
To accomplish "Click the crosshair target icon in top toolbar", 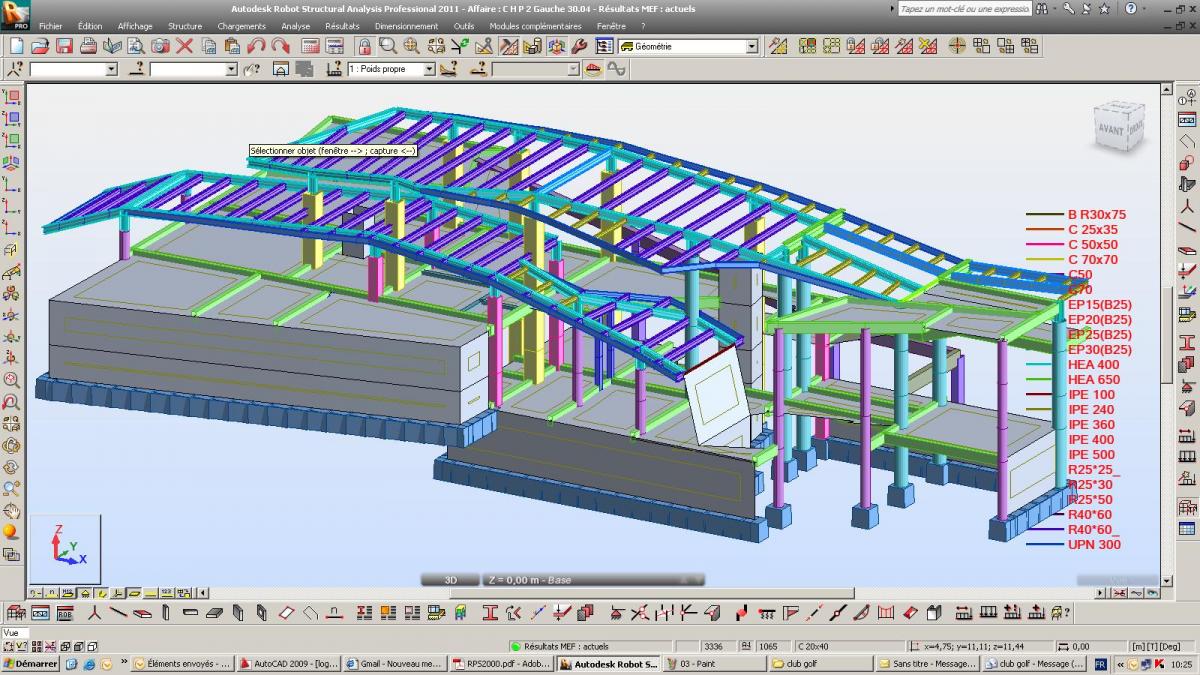I will click(x=957, y=46).
